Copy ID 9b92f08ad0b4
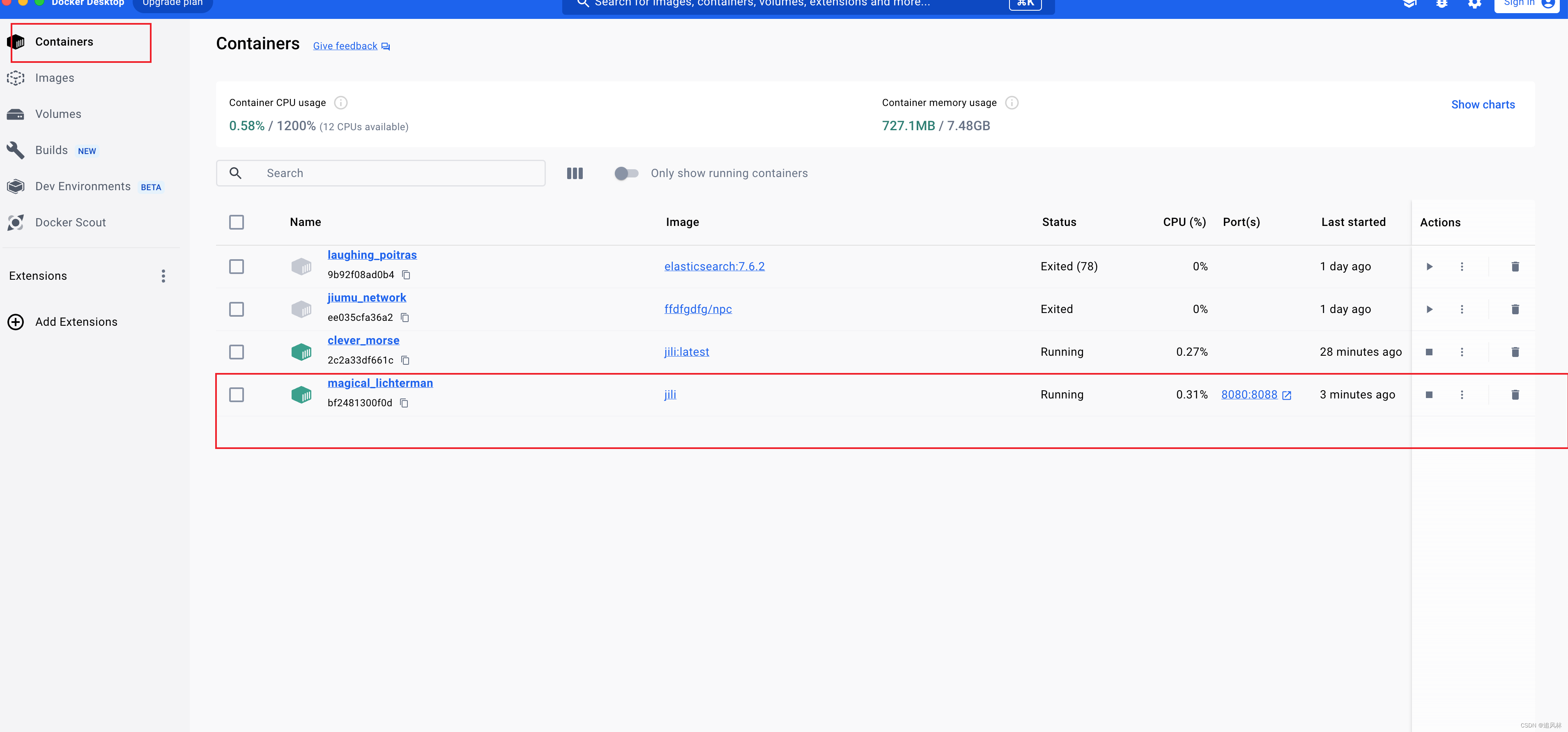The height and width of the screenshot is (732, 1568). click(406, 275)
